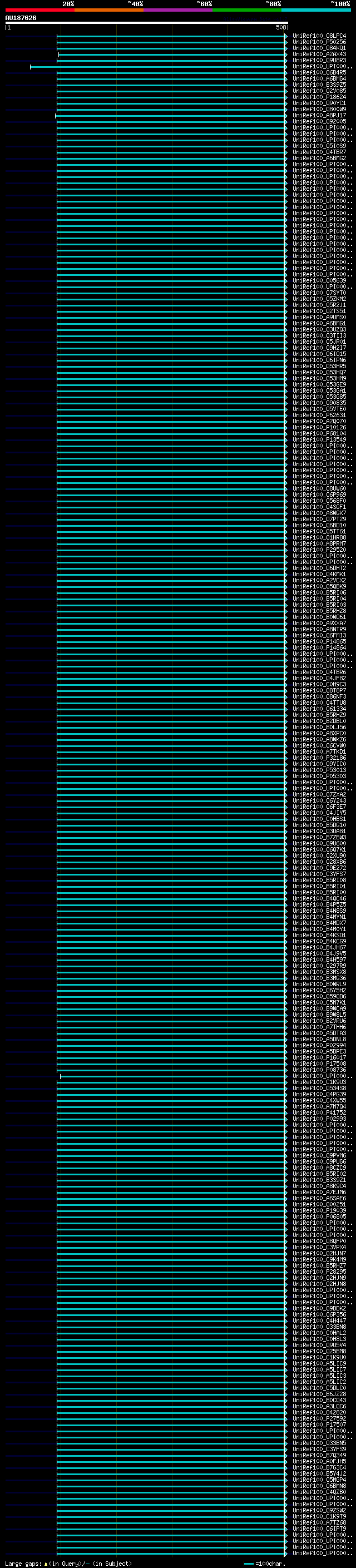Image resolution: width=356 pixels, height=1568 pixels.
Task: Pick the UniRef100_Q53GA1 row label
Action: point(319,391)
